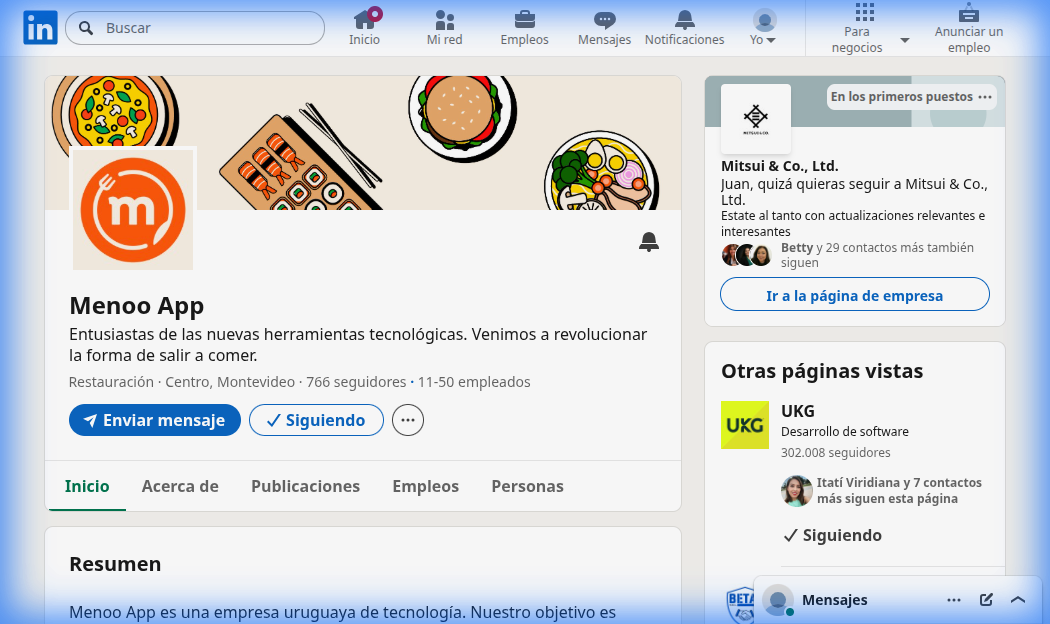
Task: Toggle Siguiendo under UKG
Action: coord(832,536)
